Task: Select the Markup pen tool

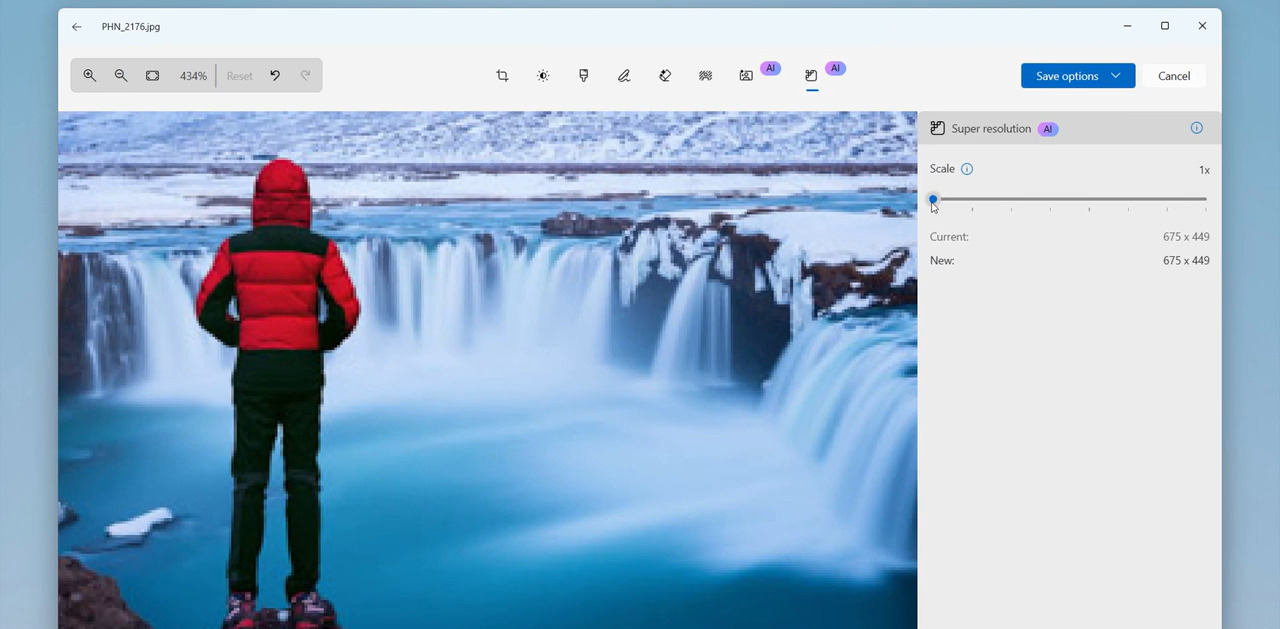Action: [x=624, y=76]
